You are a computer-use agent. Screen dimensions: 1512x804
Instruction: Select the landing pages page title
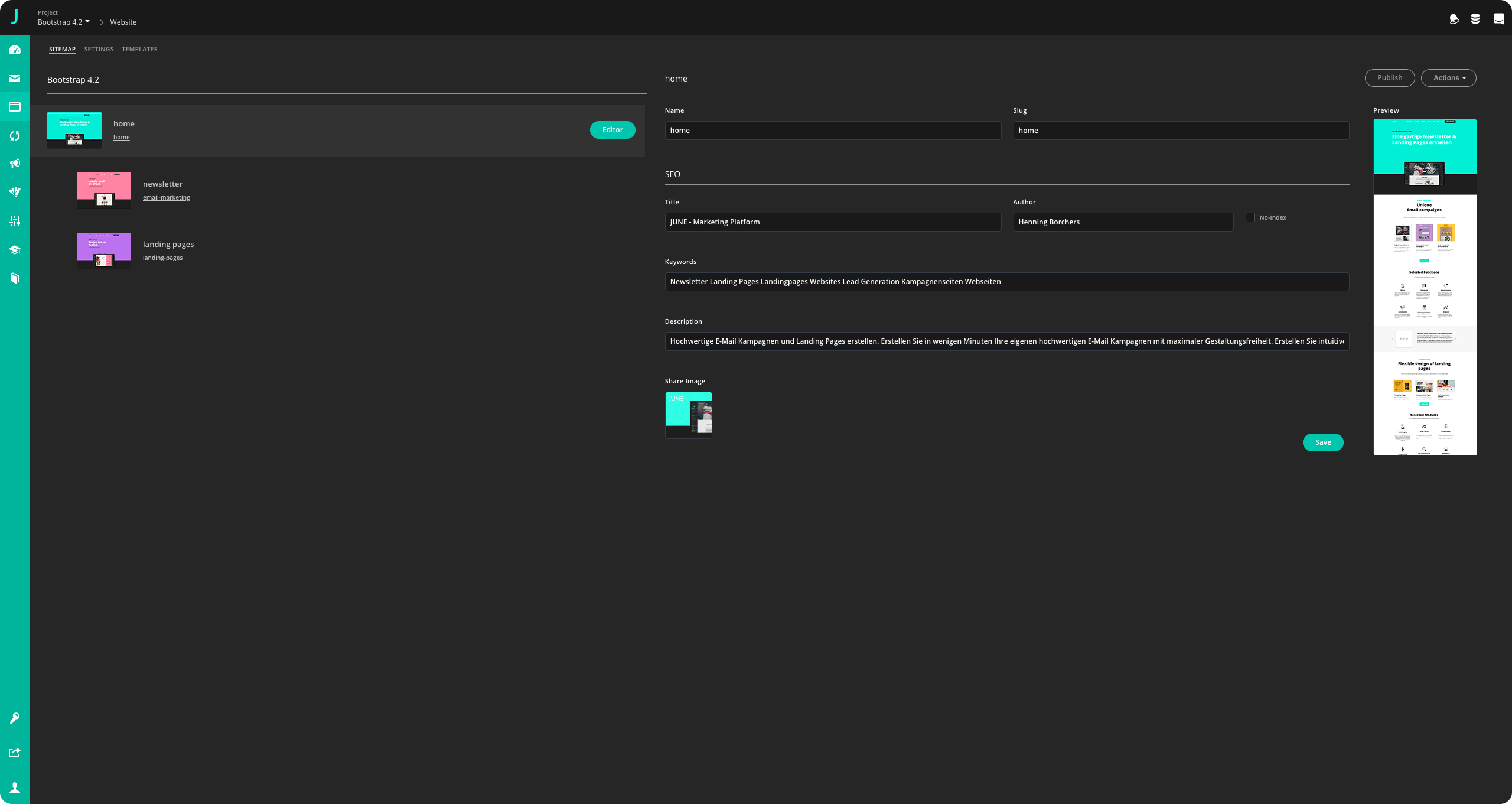point(168,244)
